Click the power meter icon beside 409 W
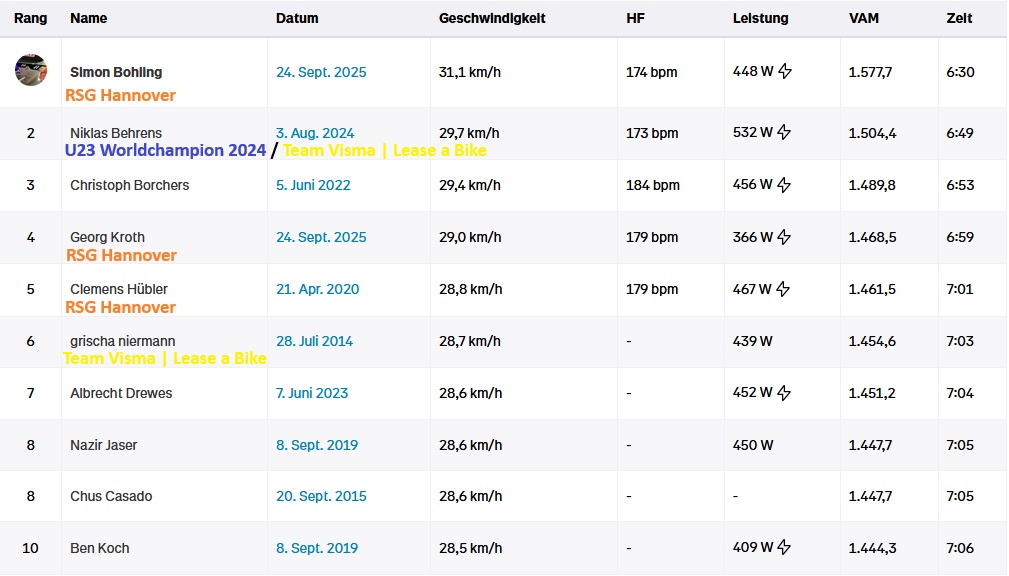The height and width of the screenshot is (576, 1009). click(x=785, y=548)
